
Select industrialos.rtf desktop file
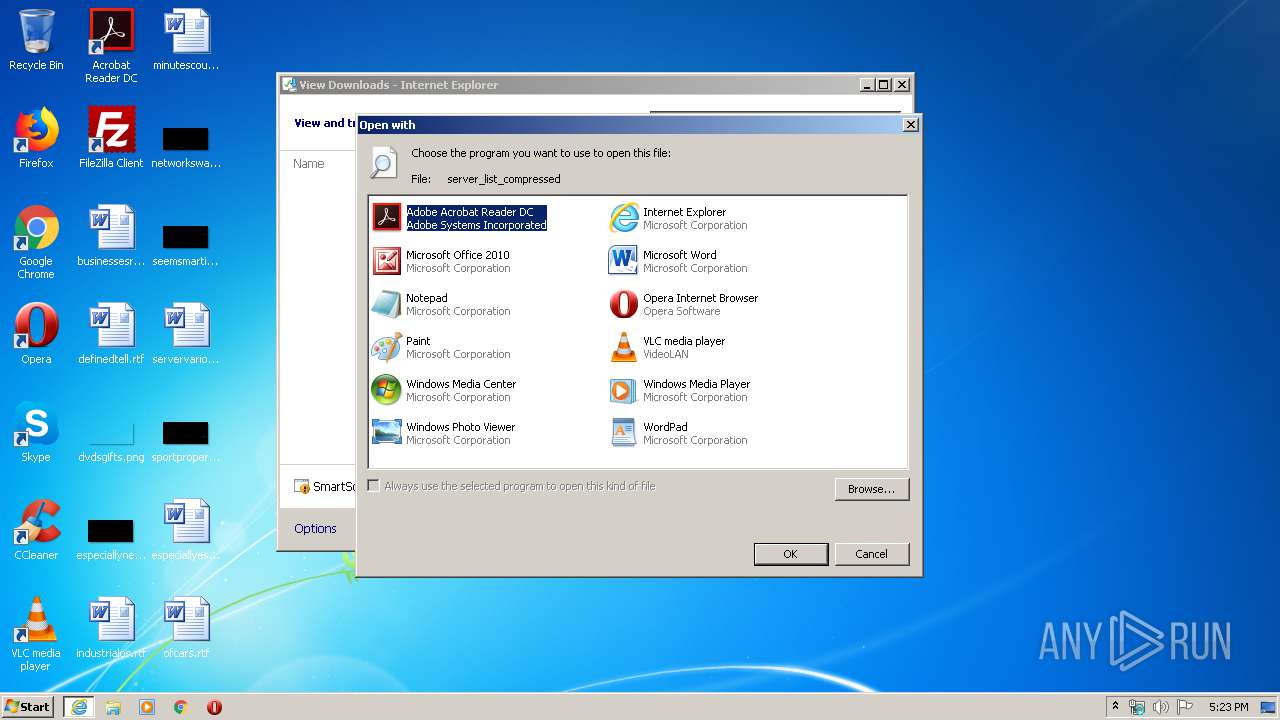111,628
